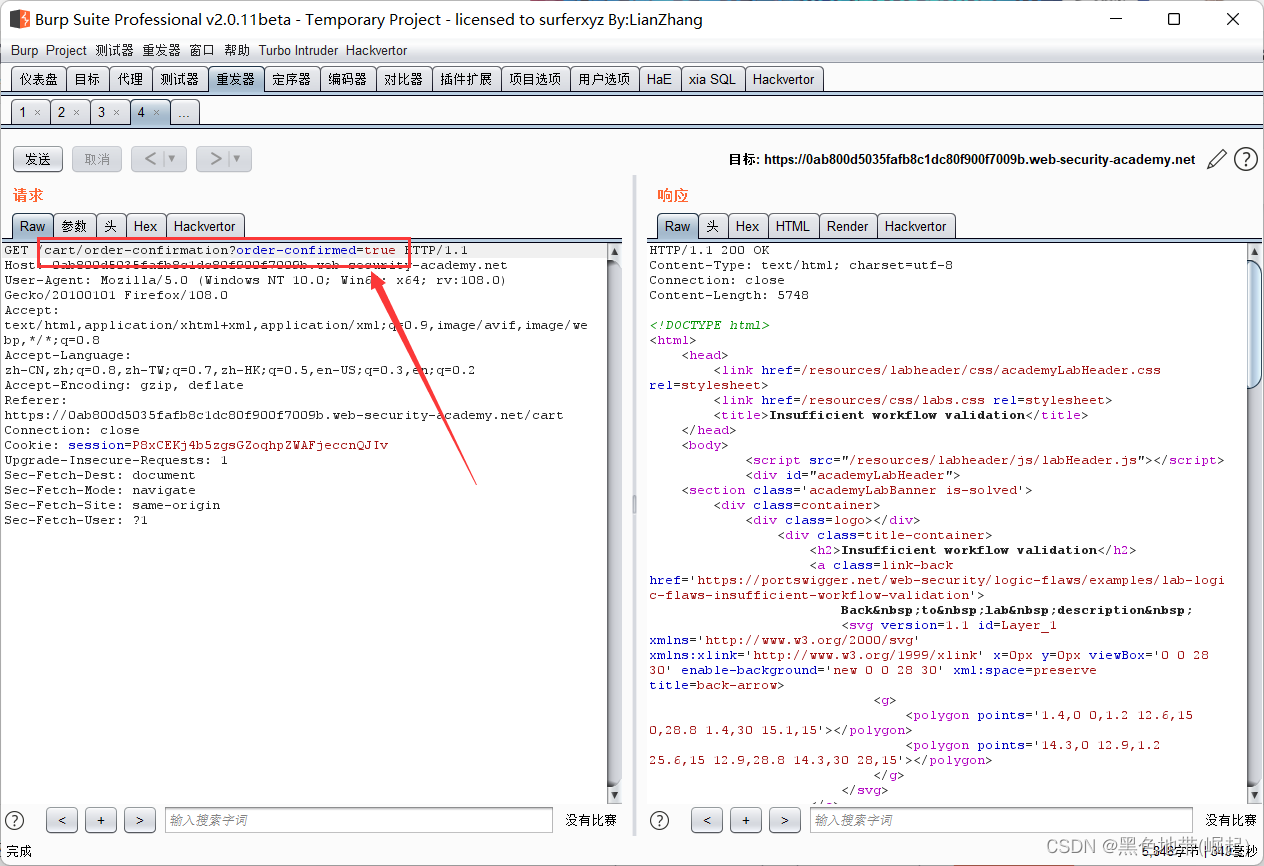
Task: Select response HTML tab
Action: coord(793,226)
